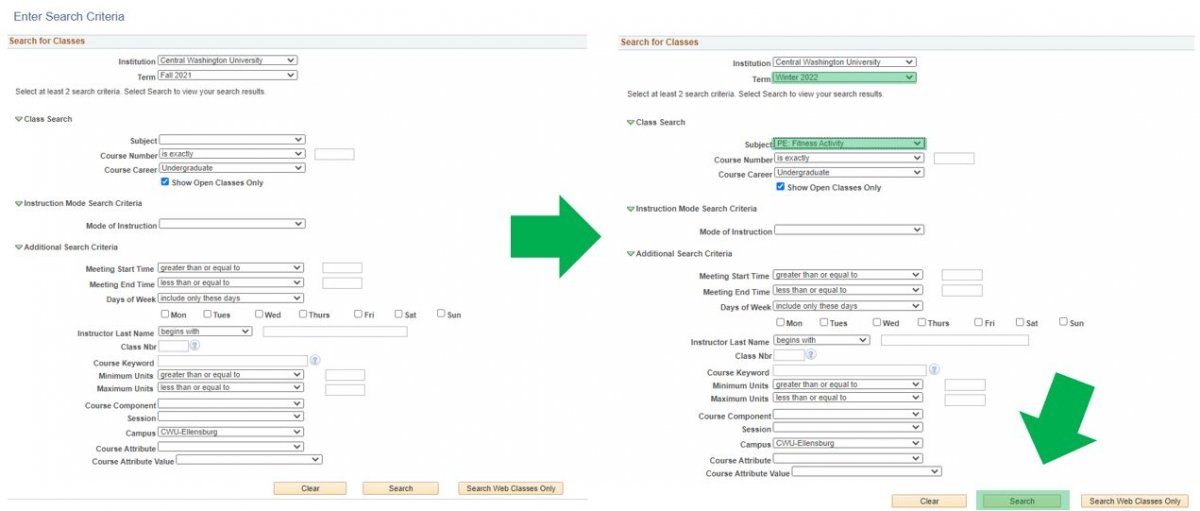Open Course Attribute dropdown in Winter 2022 form
1200x511 pixels.
[x=848, y=459]
